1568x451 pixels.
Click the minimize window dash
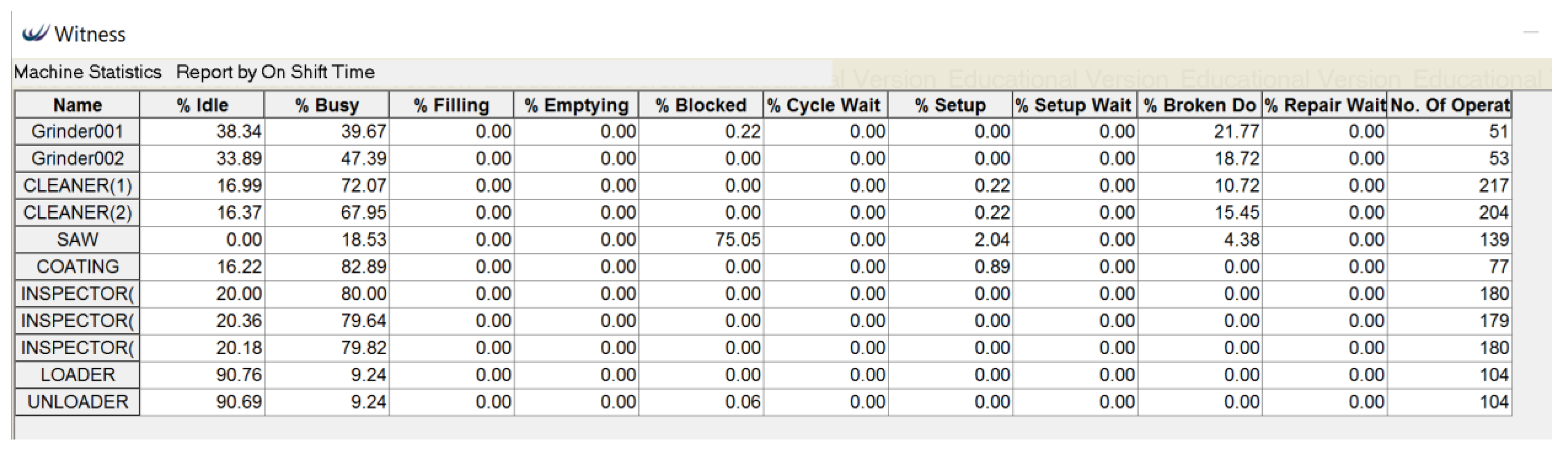1530,33
